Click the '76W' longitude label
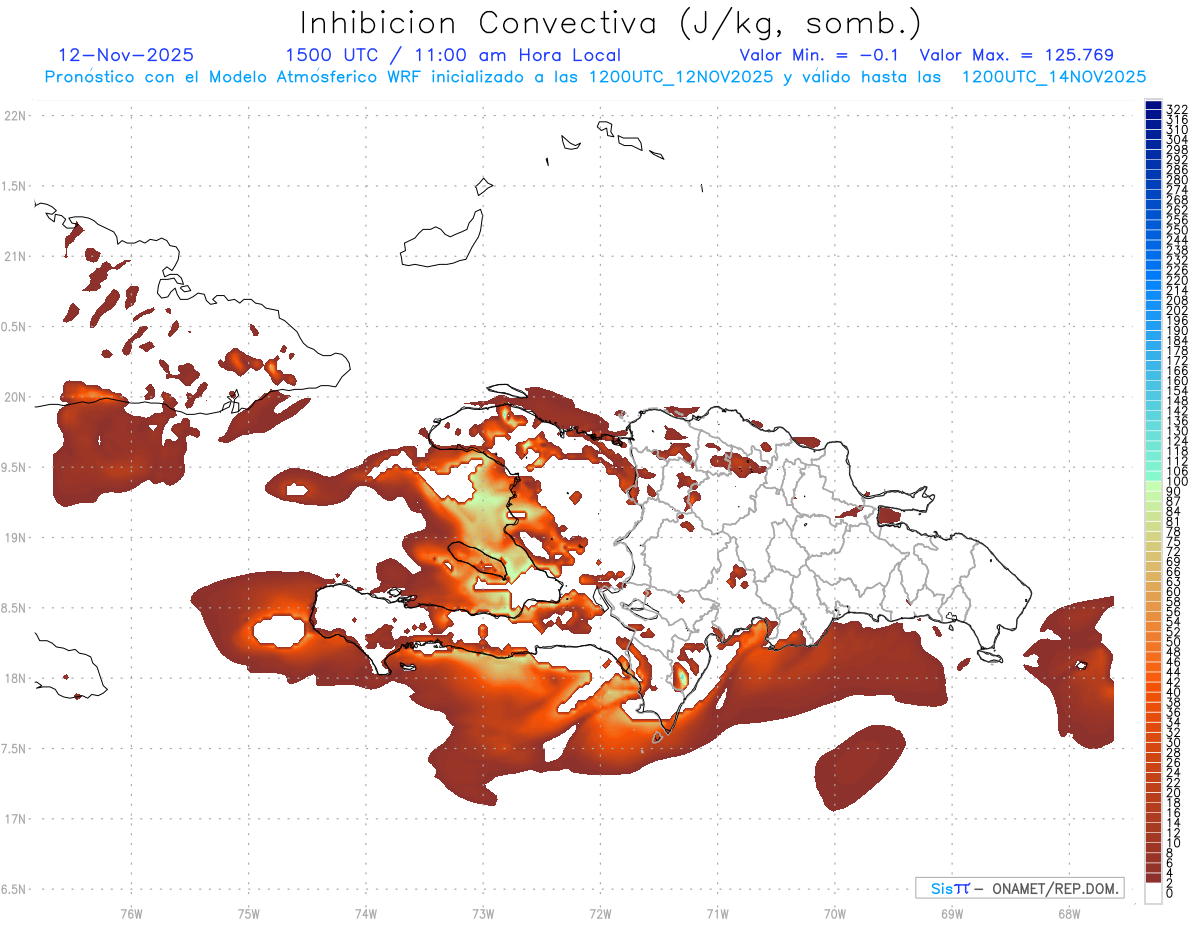Viewport: 1200px width, 927px height. [131, 912]
